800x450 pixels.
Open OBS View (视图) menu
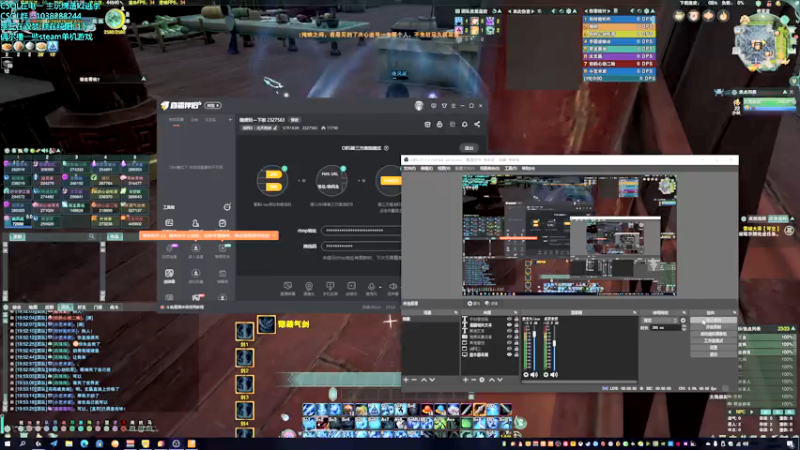pos(444,168)
